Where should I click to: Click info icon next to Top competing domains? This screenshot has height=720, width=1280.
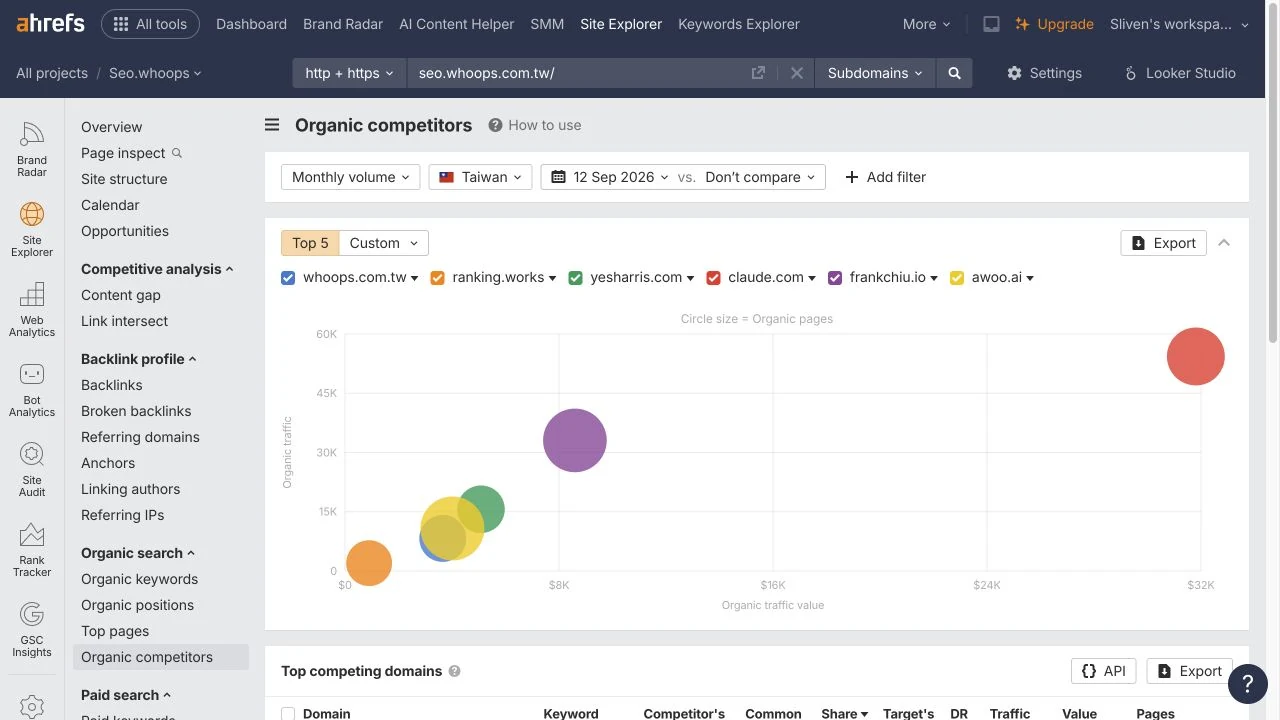(454, 671)
